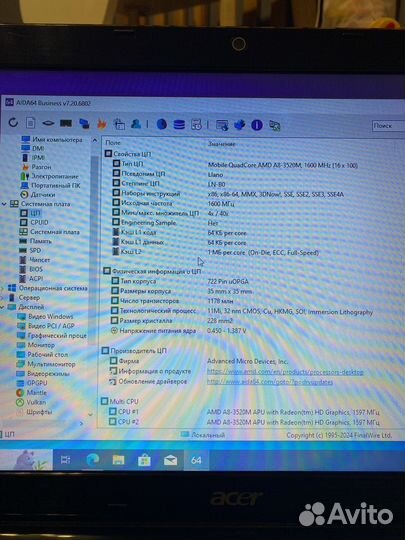405x540 pixels.
Task: Click the remote computers toolbar icon
Action: pos(274,125)
